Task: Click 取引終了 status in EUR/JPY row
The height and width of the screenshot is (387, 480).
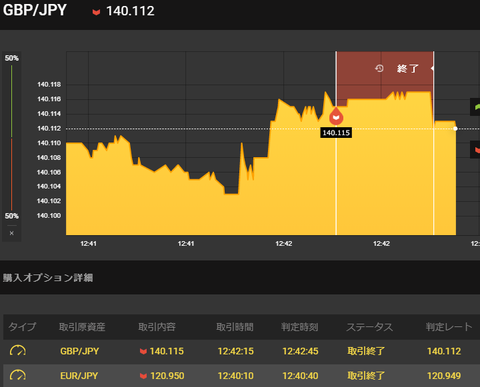Action: pos(366,376)
